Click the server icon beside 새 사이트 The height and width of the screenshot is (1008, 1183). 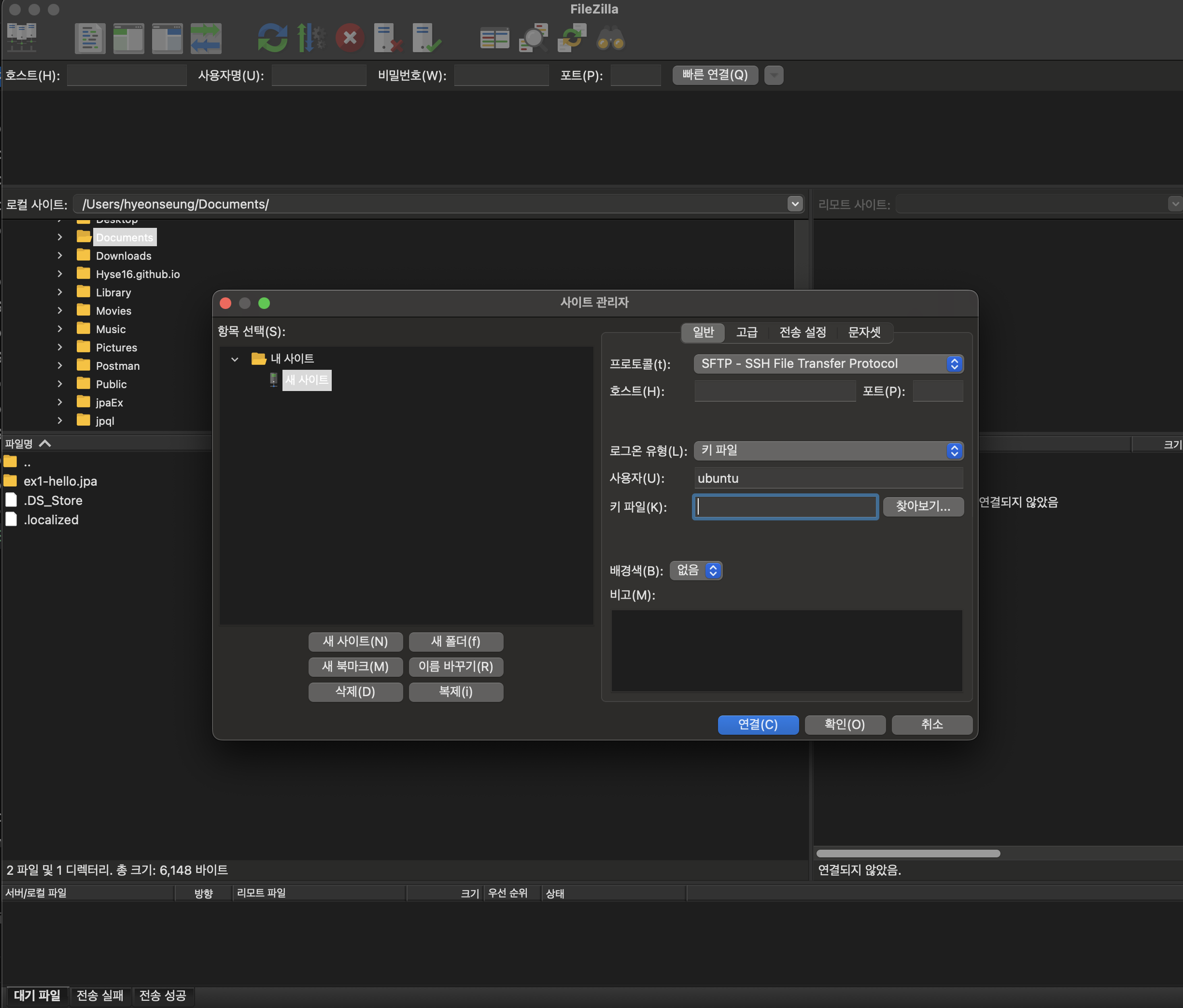pos(273,379)
